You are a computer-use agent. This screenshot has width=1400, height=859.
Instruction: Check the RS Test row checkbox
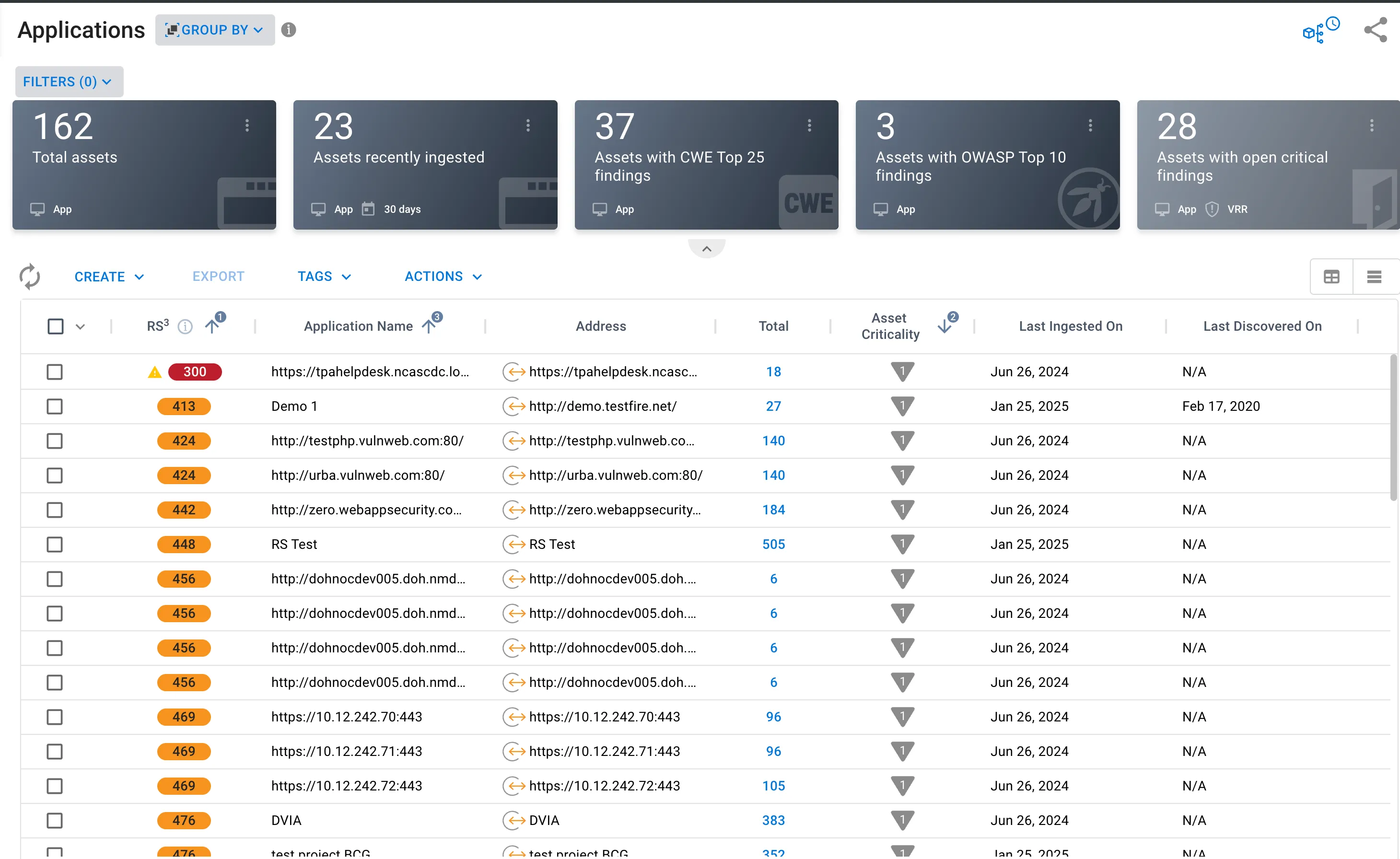(55, 544)
